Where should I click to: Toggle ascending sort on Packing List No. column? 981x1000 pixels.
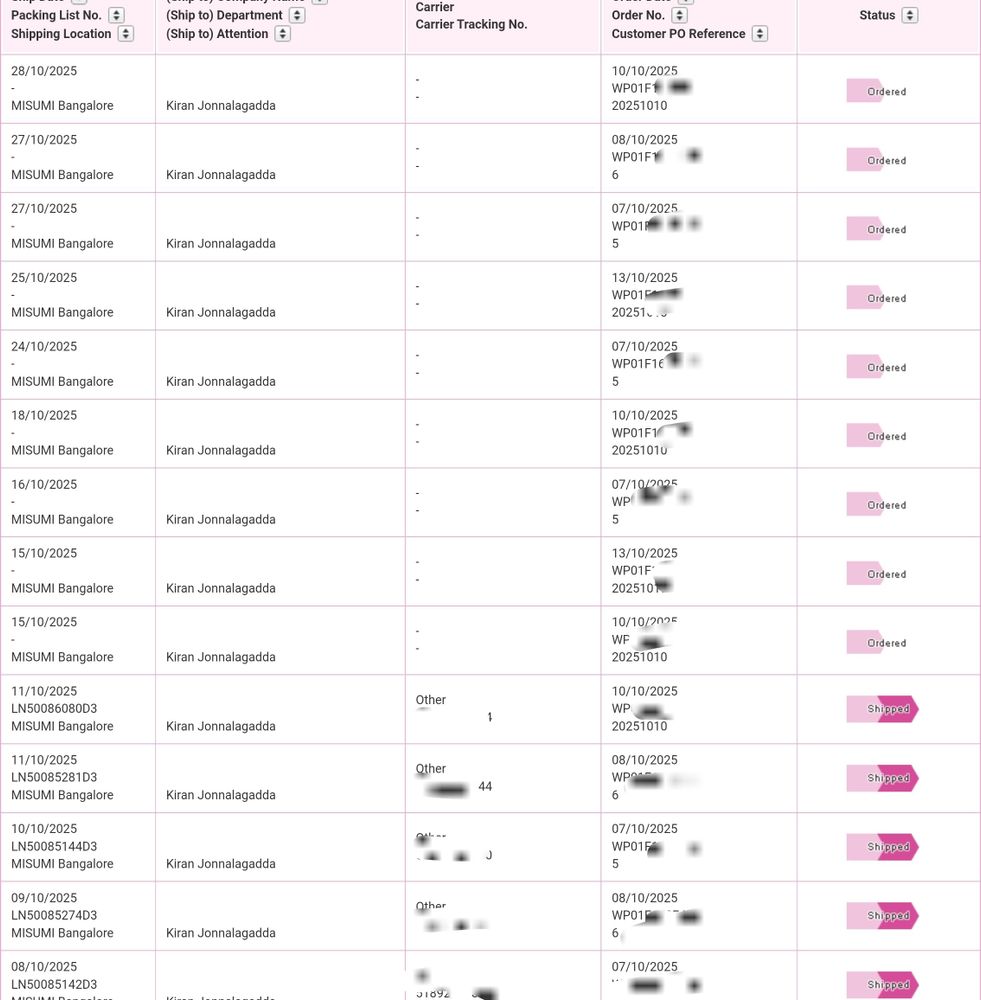[x=116, y=15]
